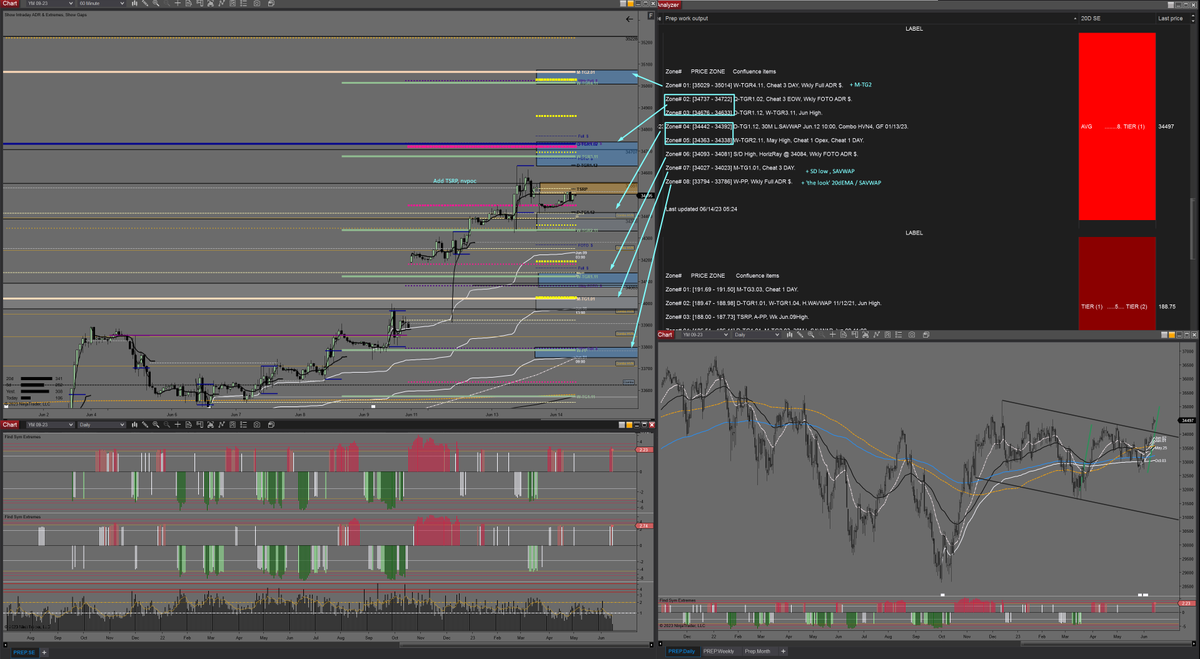Image resolution: width=1200 pixels, height=659 pixels.
Task: Click camera icon in lower-right Daily chart toolbar
Action: tap(912, 334)
